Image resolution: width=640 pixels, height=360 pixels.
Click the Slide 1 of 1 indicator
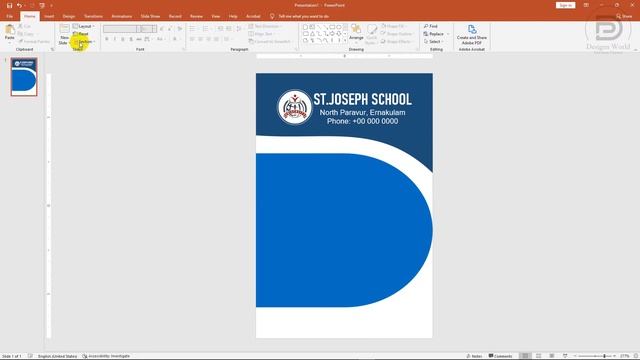coord(12,356)
